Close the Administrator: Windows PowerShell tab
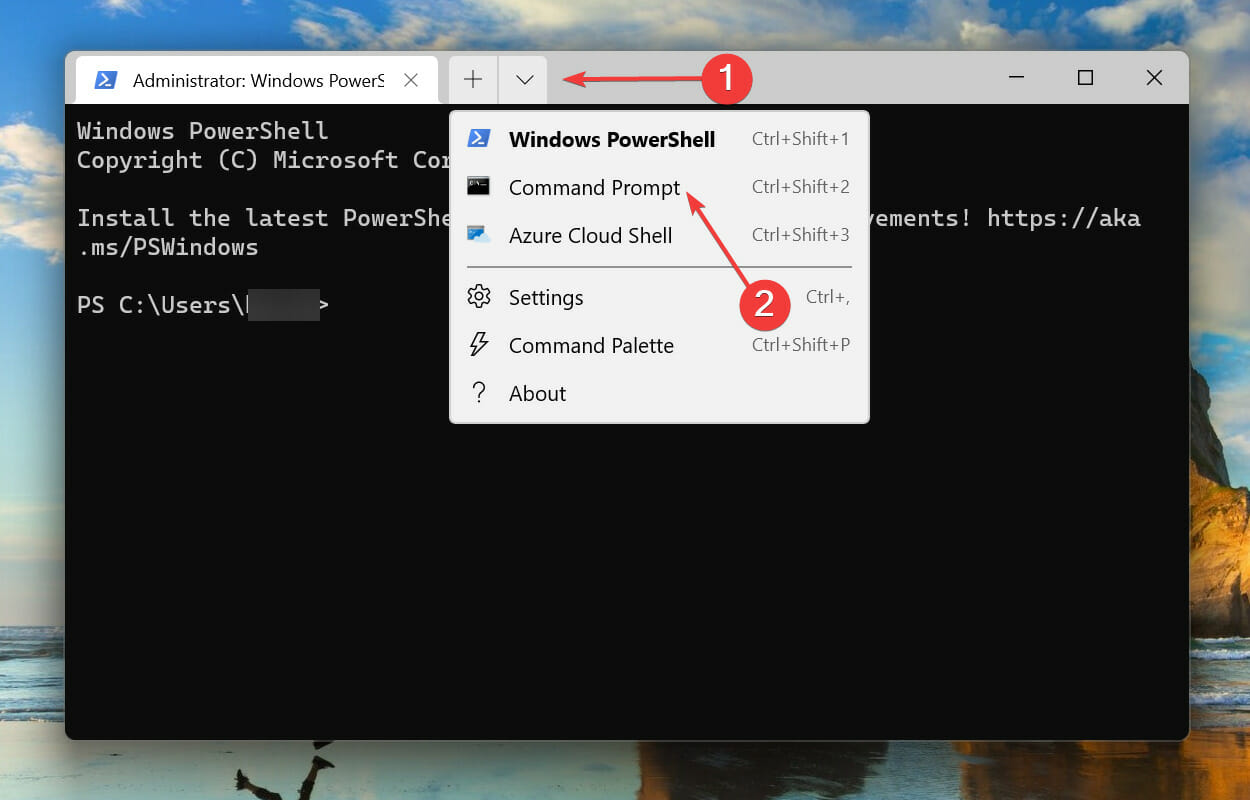1250x800 pixels. coord(411,80)
